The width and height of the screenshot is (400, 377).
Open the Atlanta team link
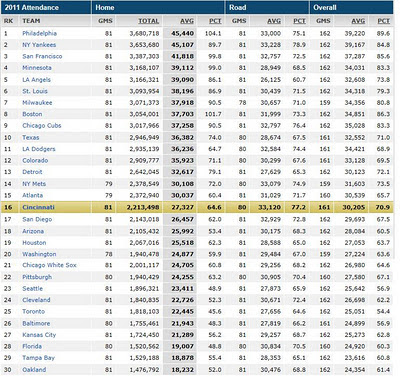pos(32,195)
